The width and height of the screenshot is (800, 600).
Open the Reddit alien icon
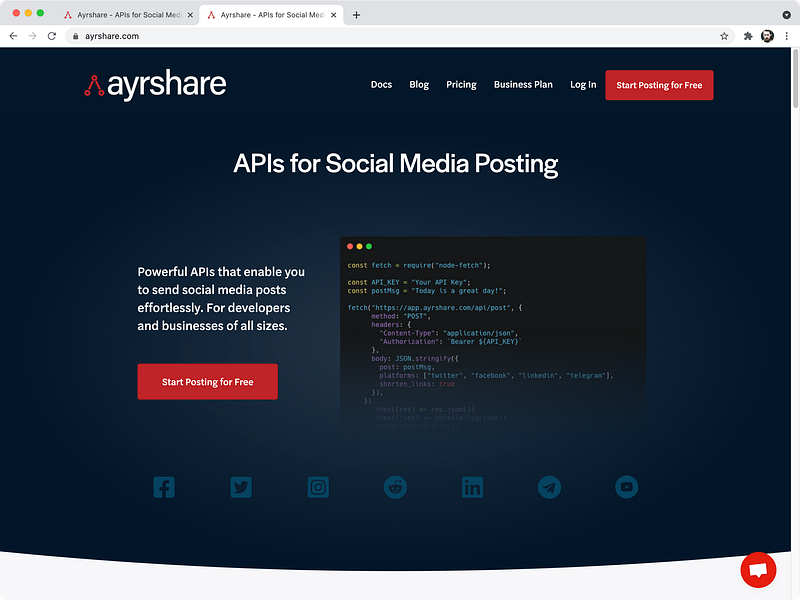coord(395,487)
